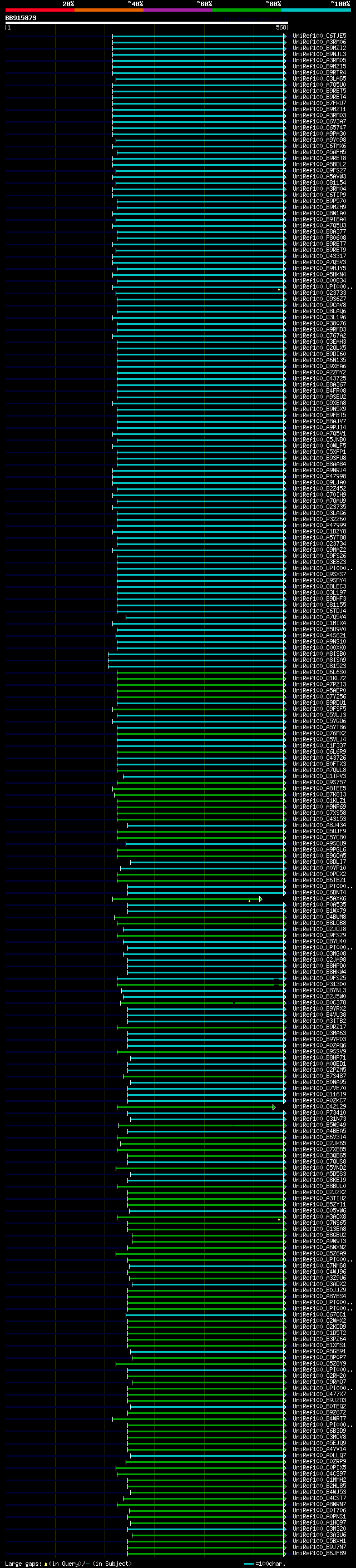Select UniRef100_Q9LJA0 label
The width and height of the screenshot is (356, 1568).
pyautogui.click(x=319, y=483)
